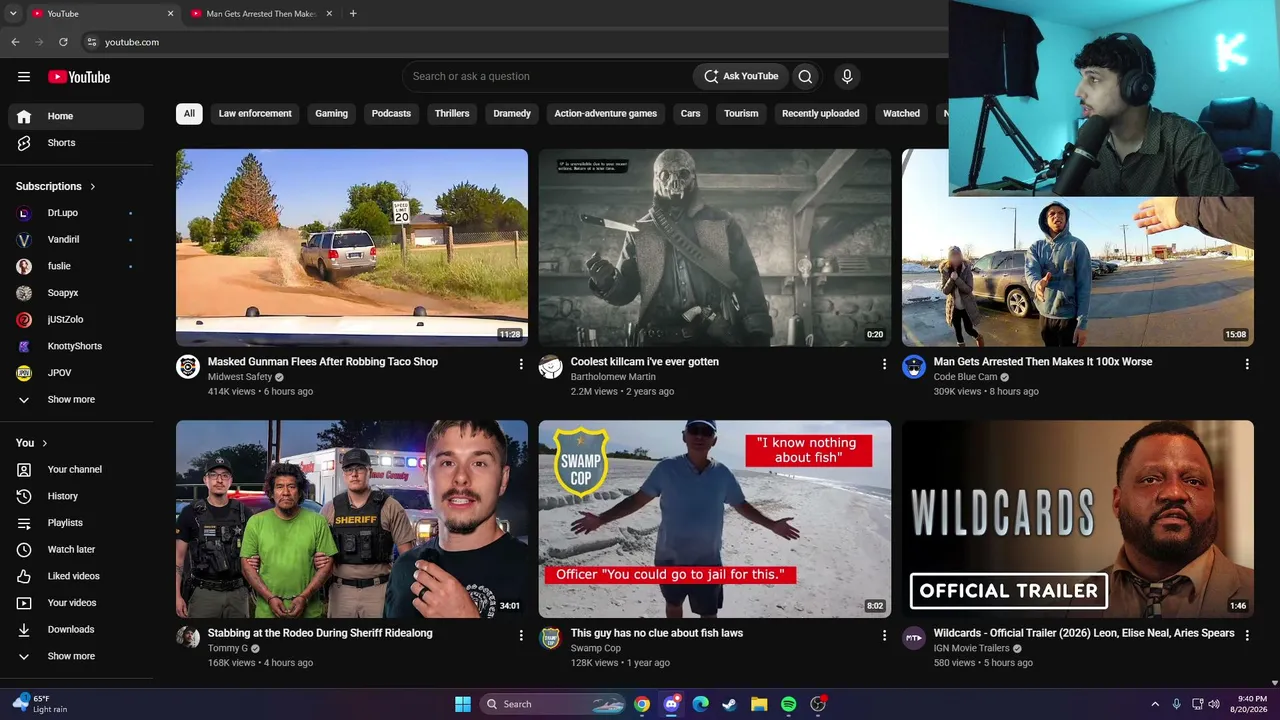1280x720 pixels.
Task: Filter by the Action-adventure games chip
Action: (x=606, y=113)
